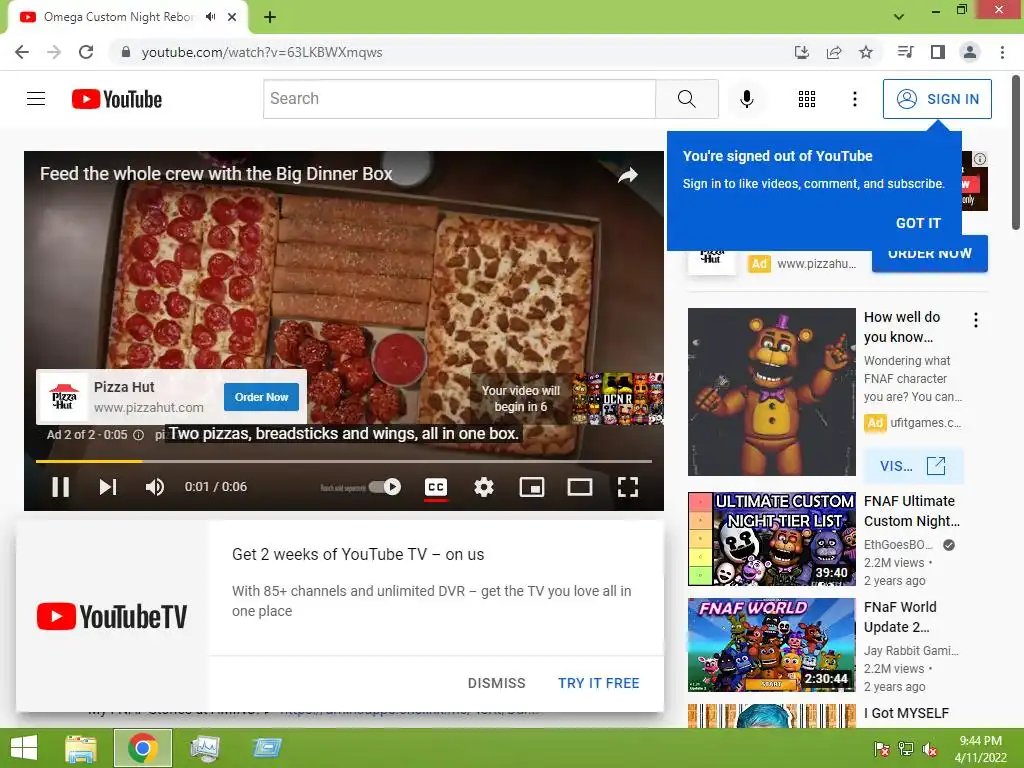Go to YouTube home via the logo

click(x=117, y=99)
